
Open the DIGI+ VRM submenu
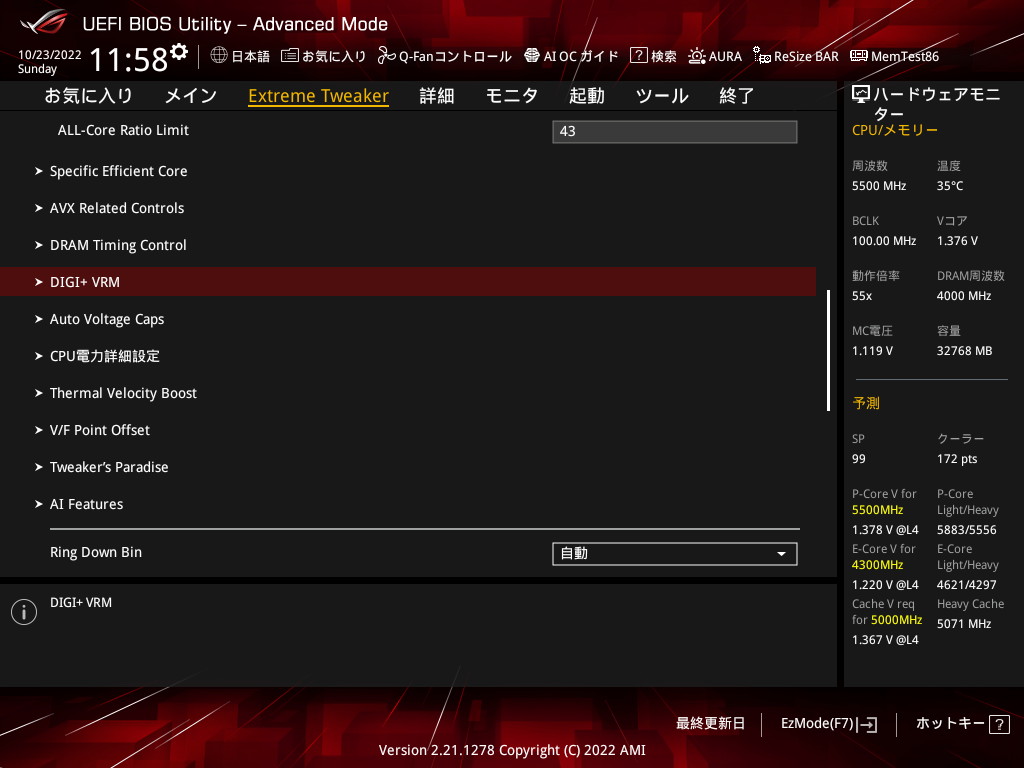408,281
